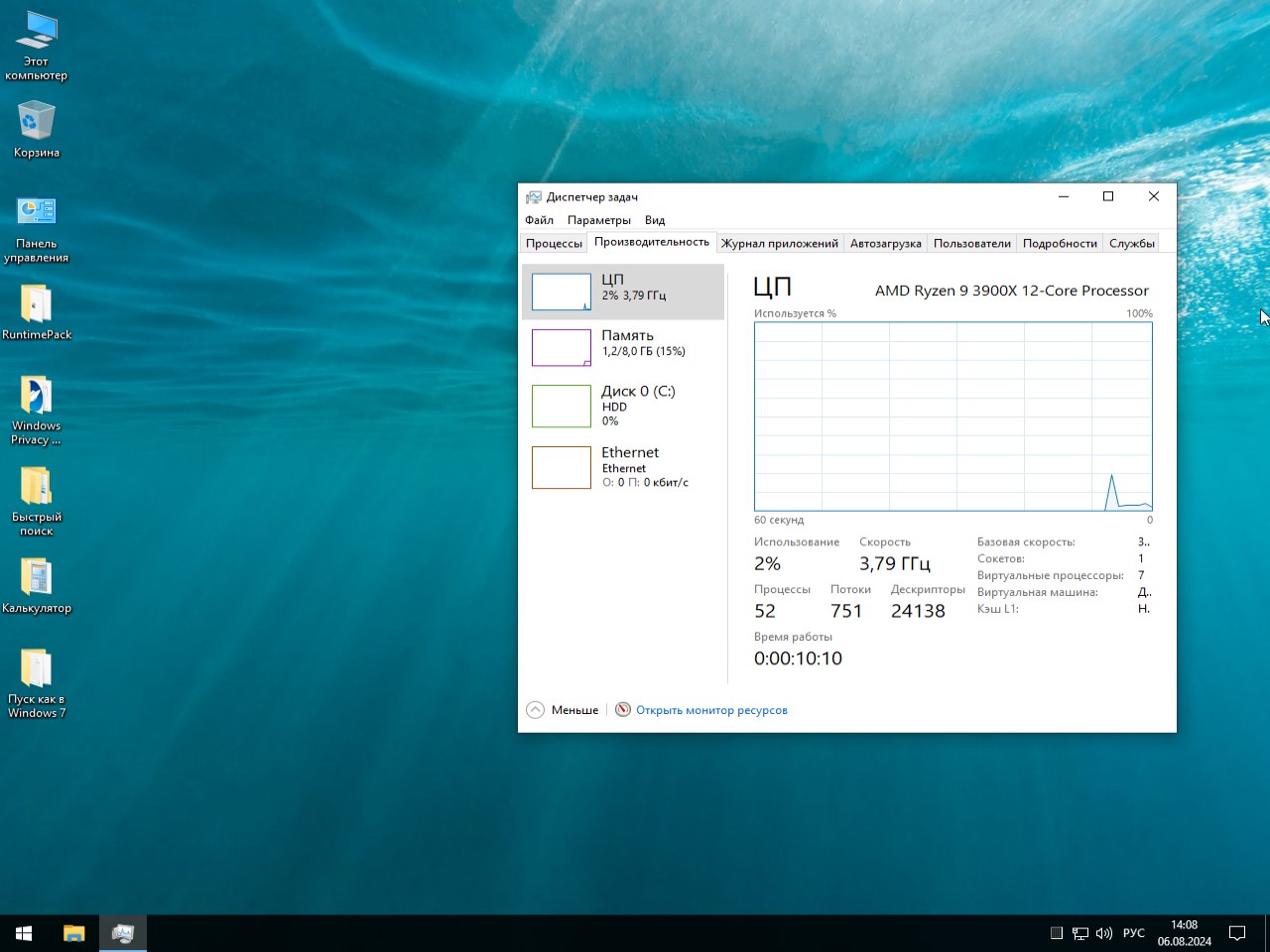Collapse Task Manager with 'Меньше' button

(563, 710)
